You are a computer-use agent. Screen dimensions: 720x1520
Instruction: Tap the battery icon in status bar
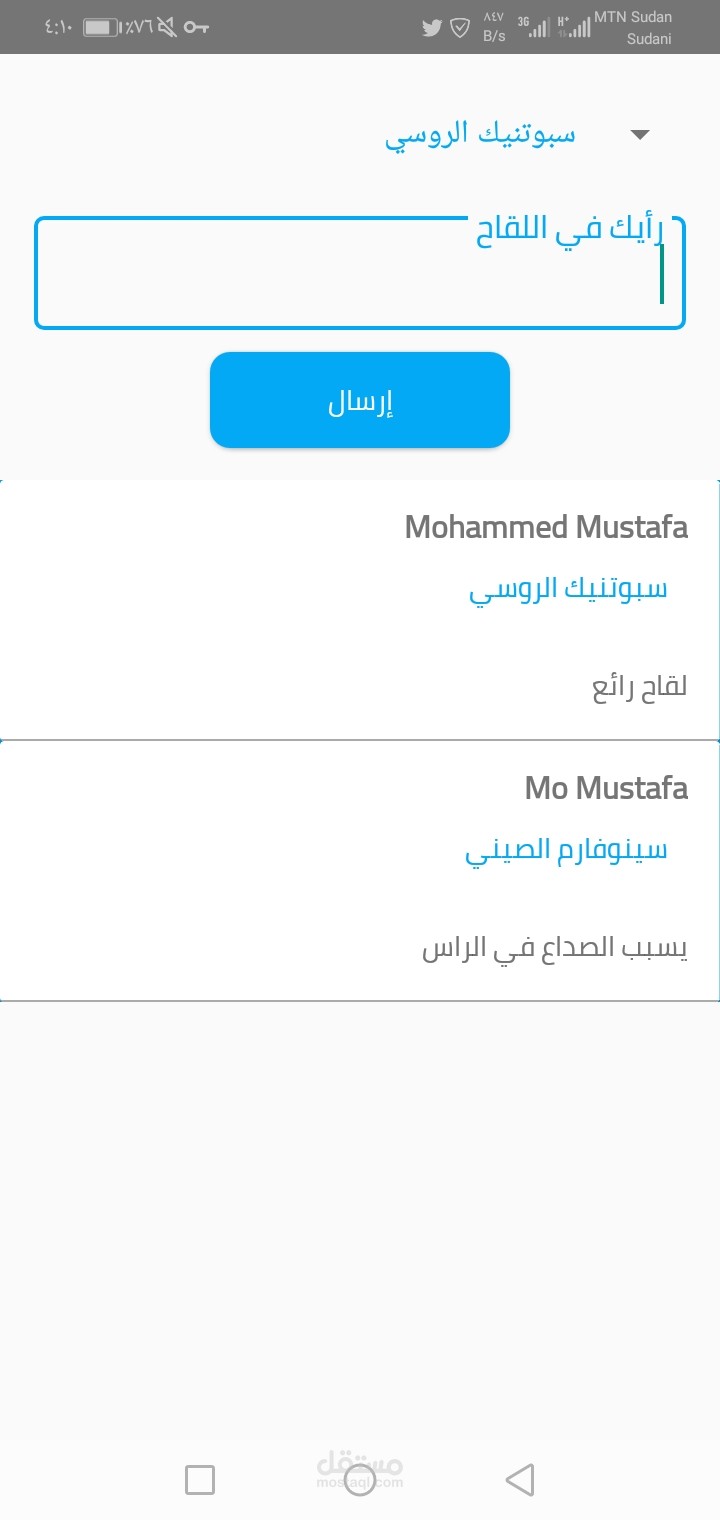[101, 27]
